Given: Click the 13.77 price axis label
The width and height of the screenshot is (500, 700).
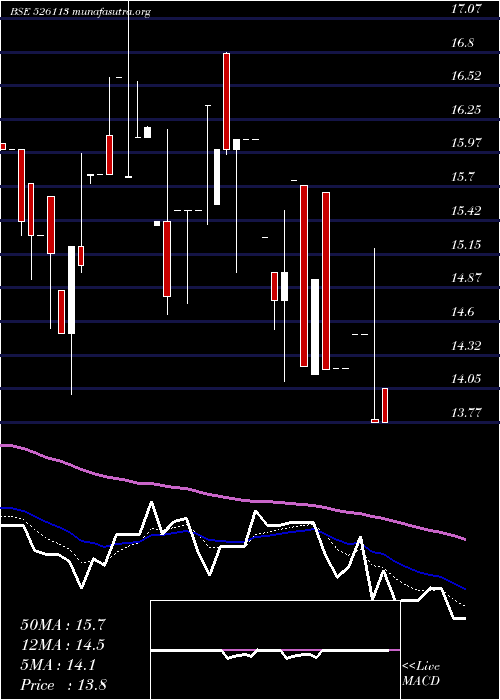Looking at the screenshot, I should [466, 412].
